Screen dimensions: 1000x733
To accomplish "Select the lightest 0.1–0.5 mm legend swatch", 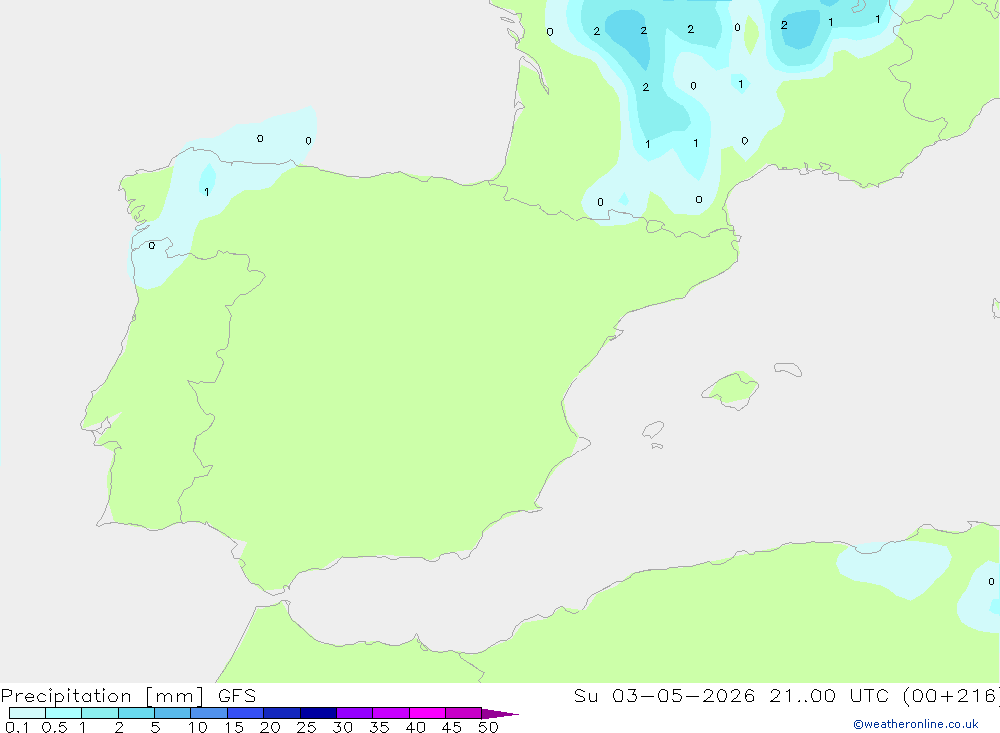I will click(27, 713).
